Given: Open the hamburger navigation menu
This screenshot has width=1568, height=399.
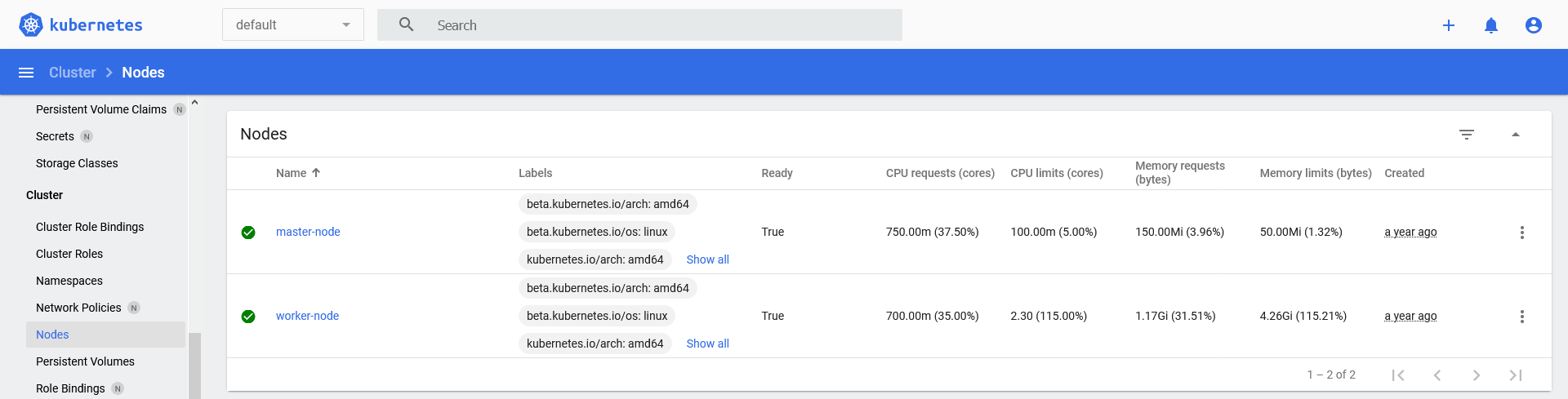Looking at the screenshot, I should [x=26, y=73].
